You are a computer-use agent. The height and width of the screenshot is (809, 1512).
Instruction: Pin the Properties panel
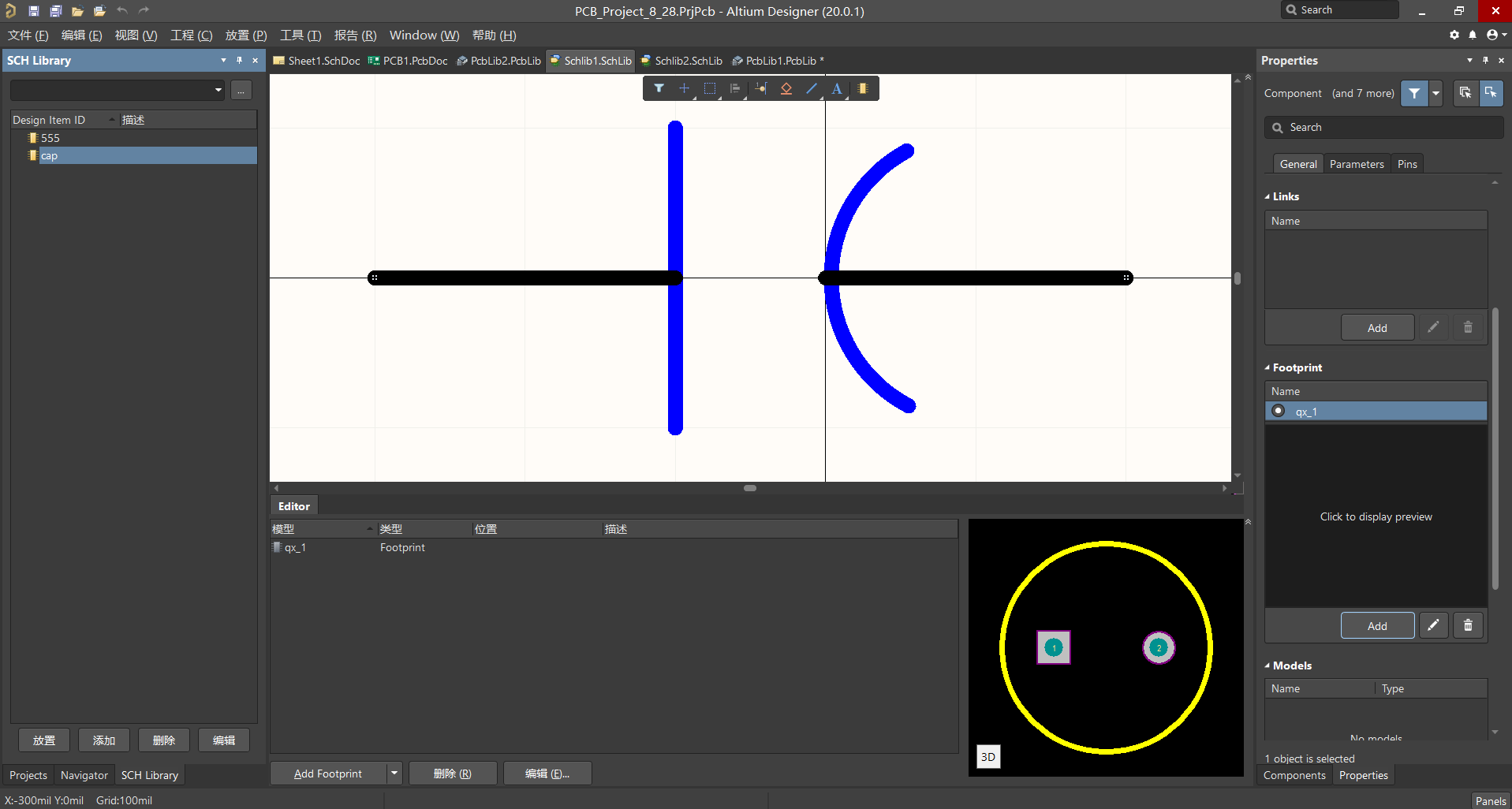(x=1485, y=60)
